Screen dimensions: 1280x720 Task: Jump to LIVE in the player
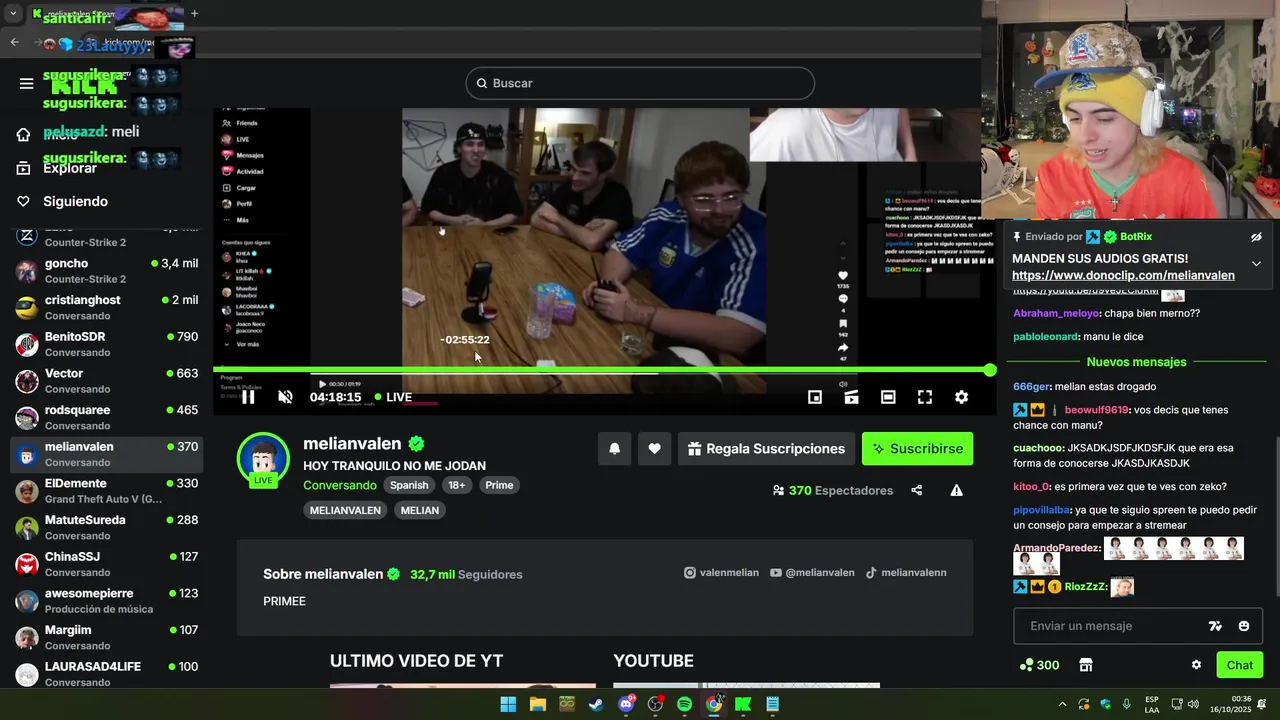(393, 397)
